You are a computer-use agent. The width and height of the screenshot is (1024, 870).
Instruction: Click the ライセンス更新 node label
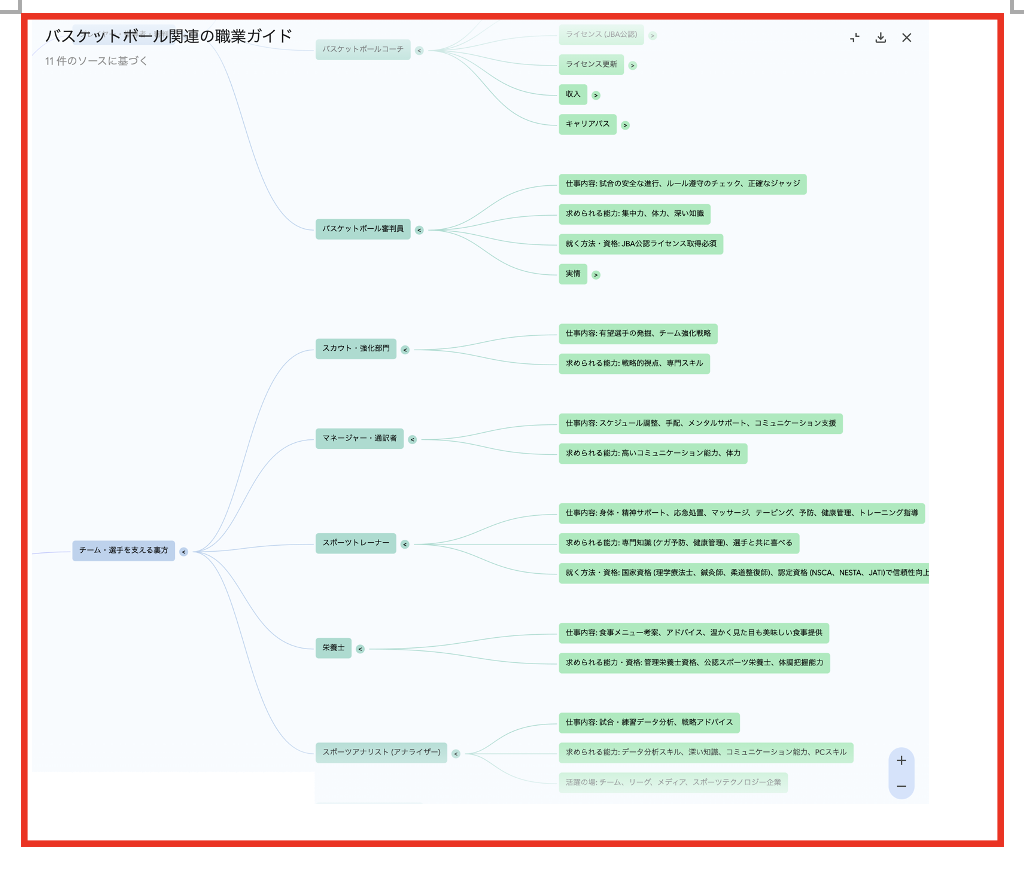pyautogui.click(x=592, y=65)
